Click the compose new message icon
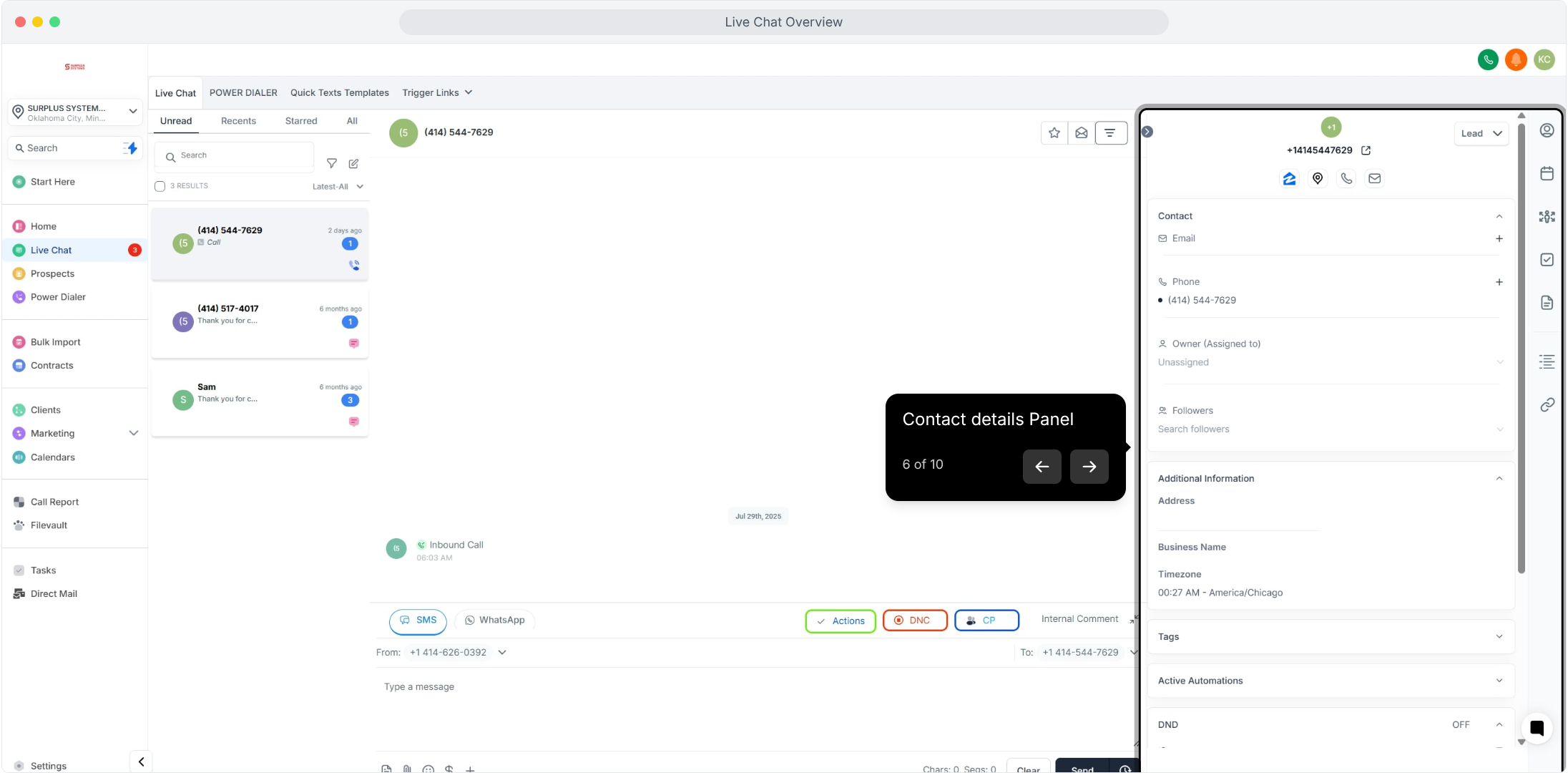The height and width of the screenshot is (773, 1568). coord(353,164)
